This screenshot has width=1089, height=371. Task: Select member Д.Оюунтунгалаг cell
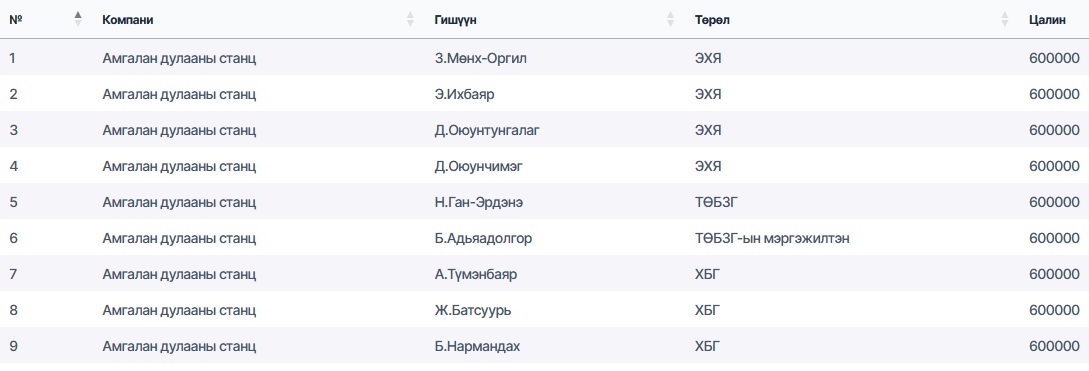[487, 130]
